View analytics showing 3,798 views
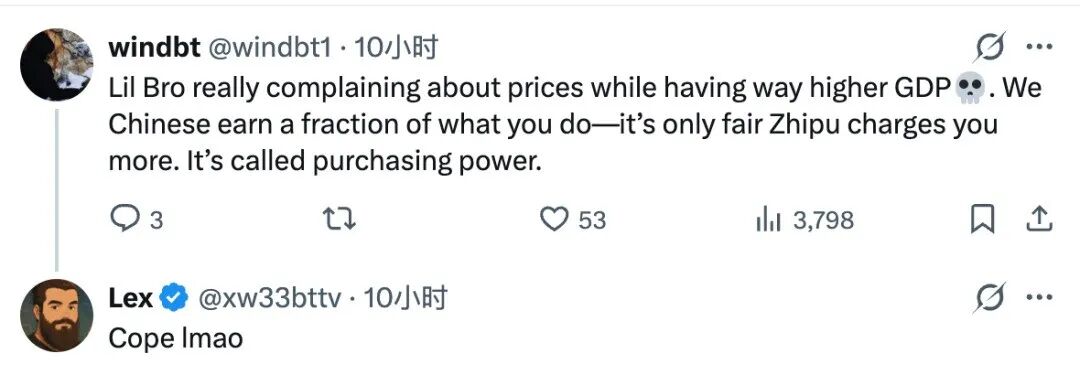 click(x=804, y=221)
